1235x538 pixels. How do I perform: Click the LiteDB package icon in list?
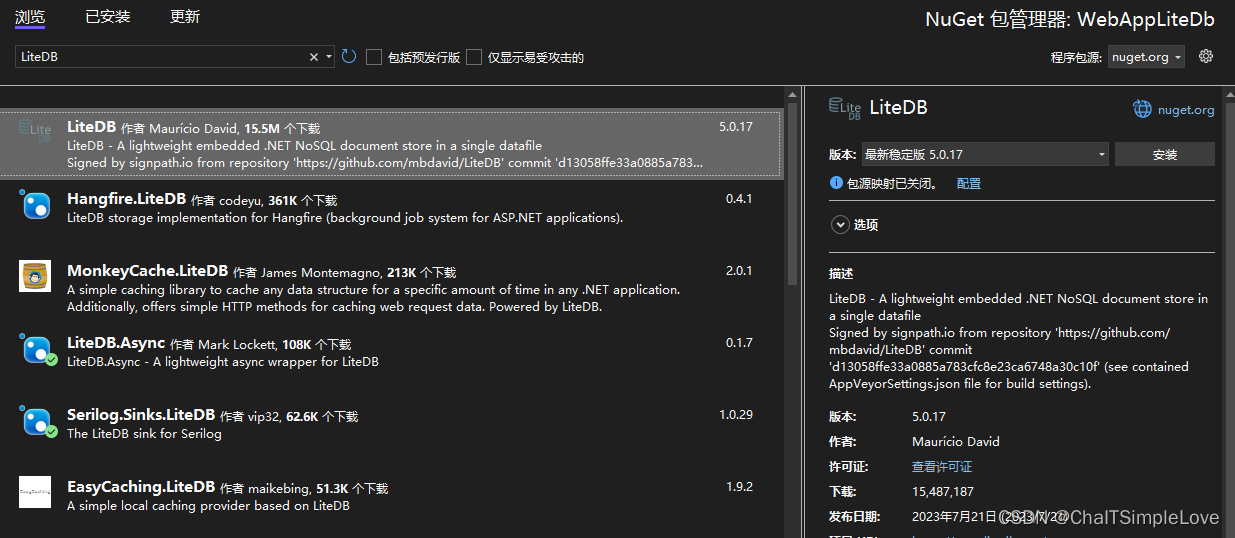(x=35, y=132)
